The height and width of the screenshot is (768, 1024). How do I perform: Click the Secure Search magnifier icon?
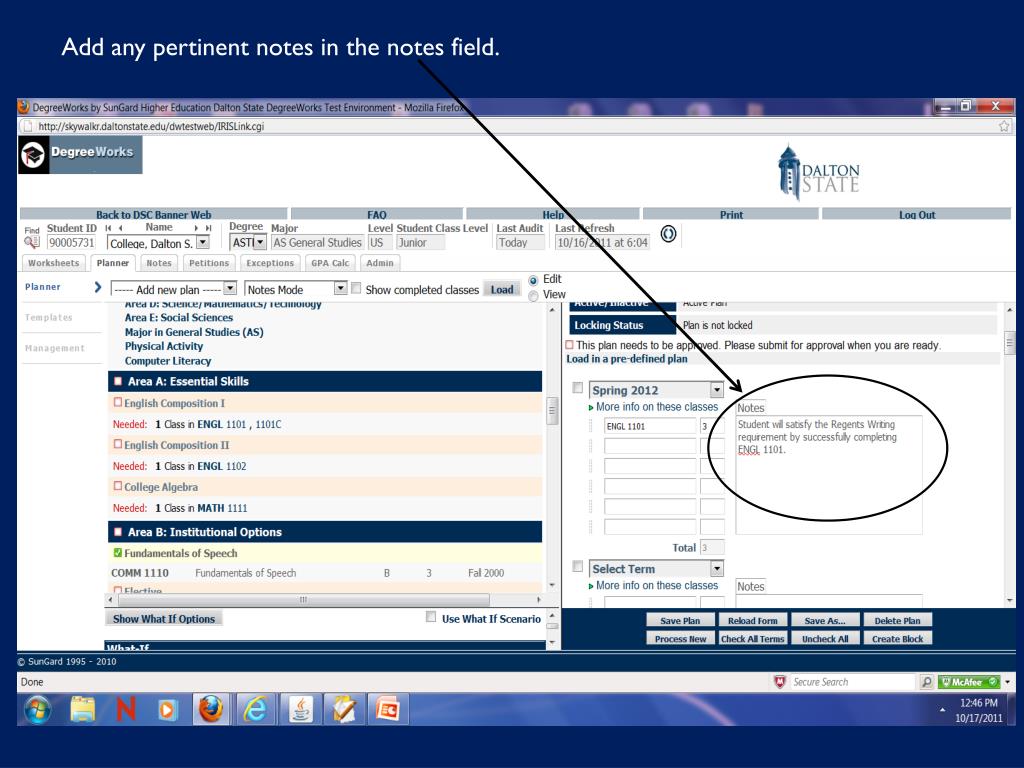tap(926, 682)
